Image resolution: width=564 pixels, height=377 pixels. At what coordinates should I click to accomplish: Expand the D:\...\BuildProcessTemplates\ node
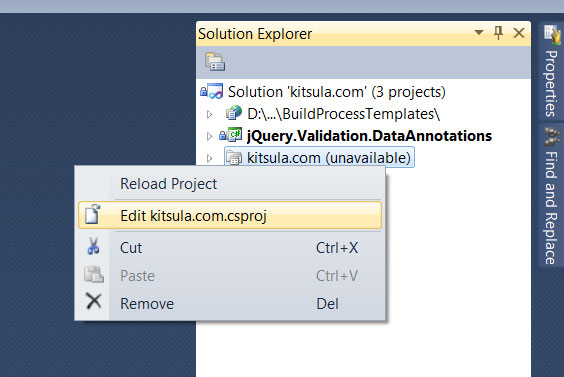209,114
